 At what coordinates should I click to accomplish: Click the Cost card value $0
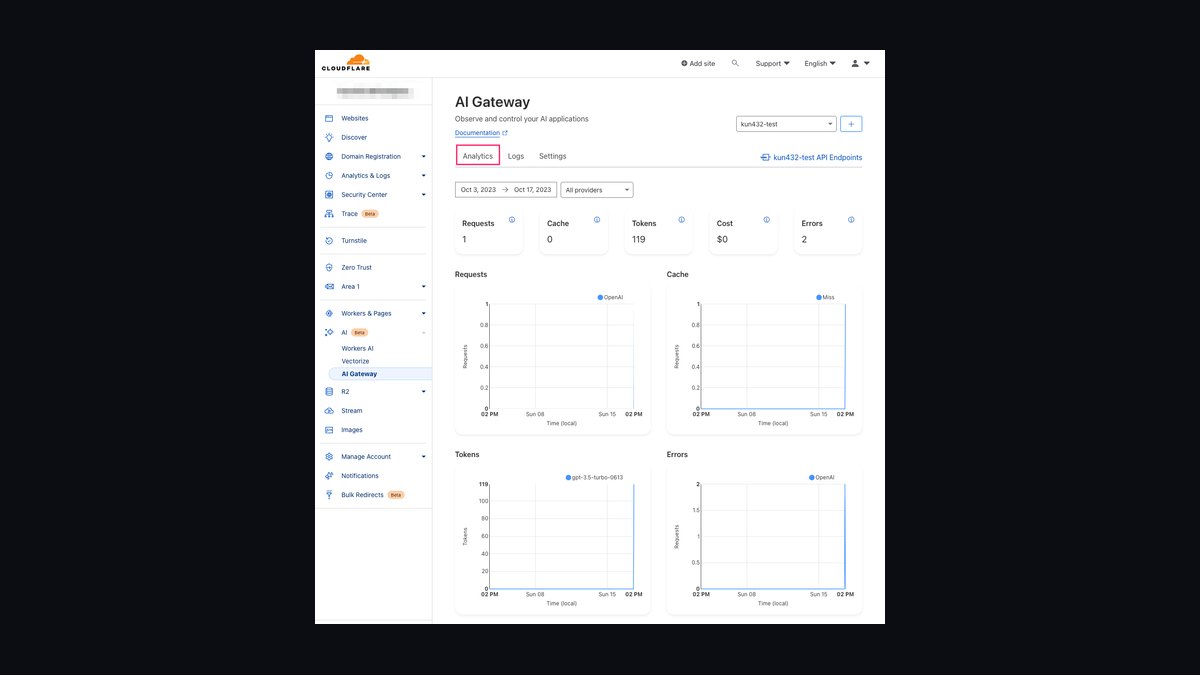[722, 240]
